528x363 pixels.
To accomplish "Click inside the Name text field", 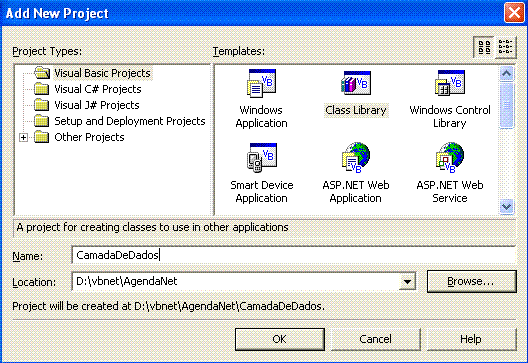I will pyautogui.click(x=294, y=255).
